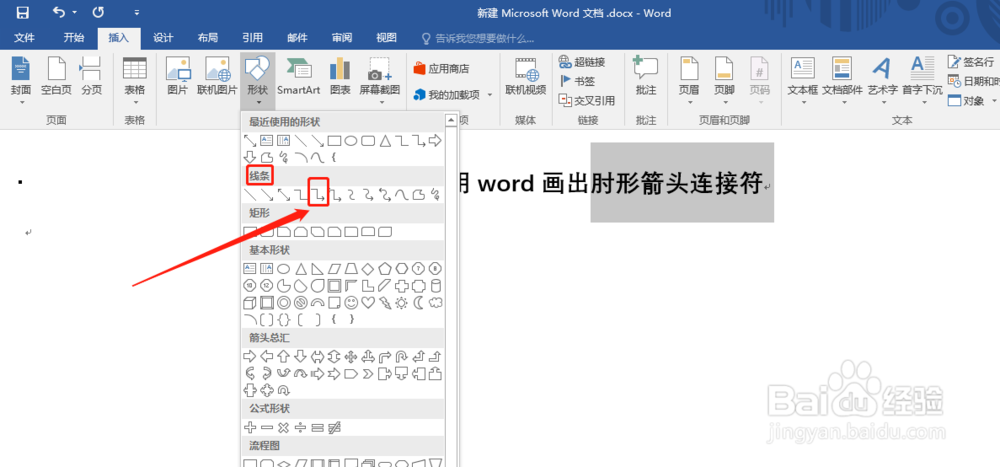1000x467 pixels.
Task: Pick the donut ring shape
Action: [x=284, y=302]
